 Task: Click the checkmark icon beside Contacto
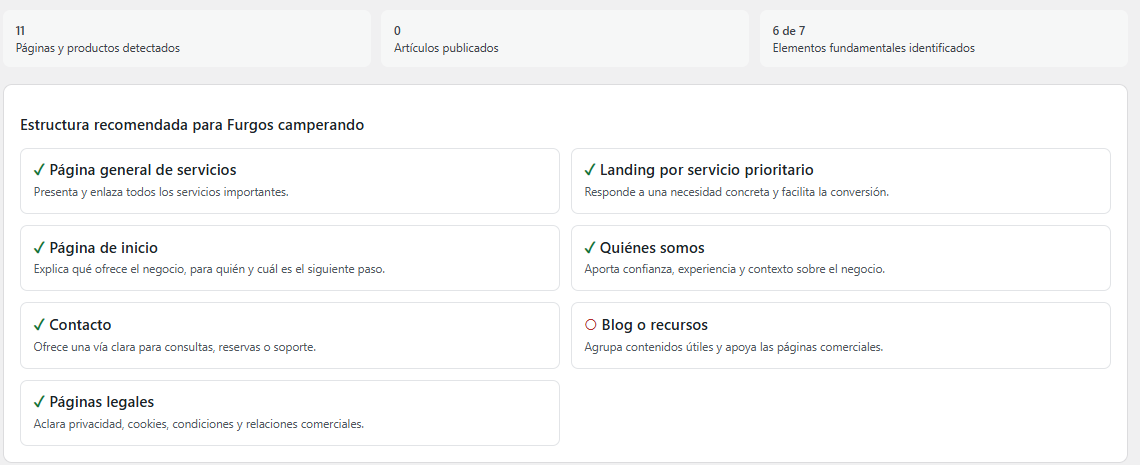pyautogui.click(x=39, y=325)
